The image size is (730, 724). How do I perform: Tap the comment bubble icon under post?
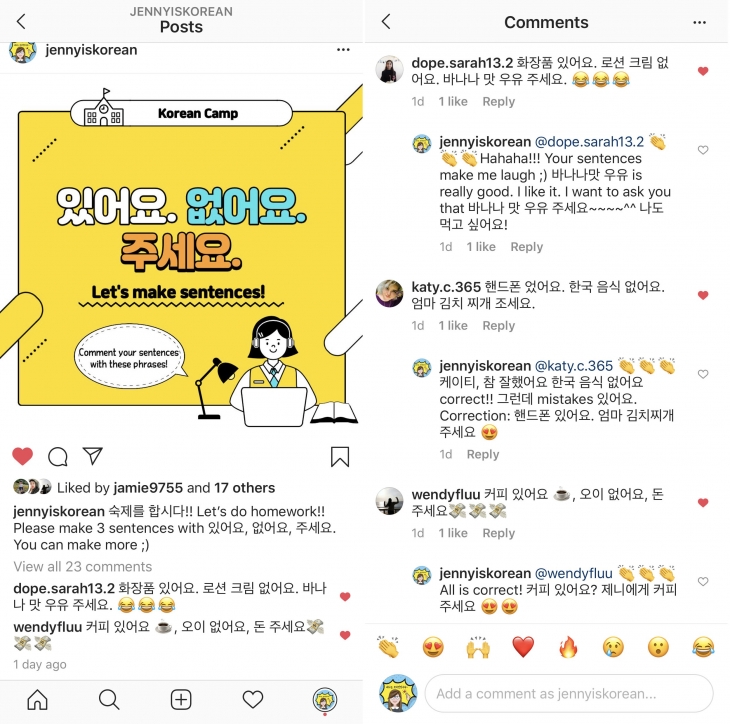[x=58, y=457]
